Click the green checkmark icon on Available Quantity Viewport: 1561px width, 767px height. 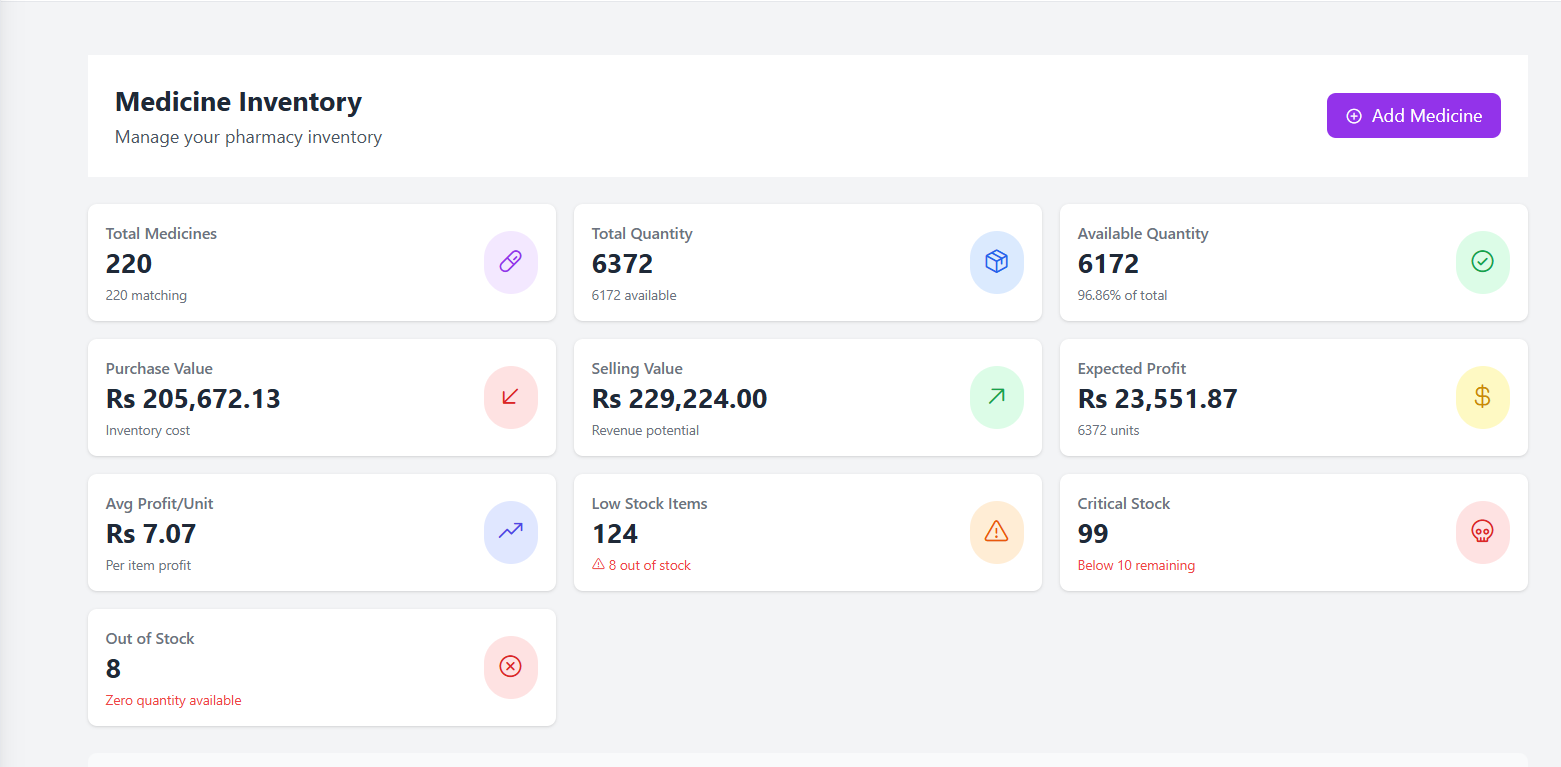coord(1482,262)
